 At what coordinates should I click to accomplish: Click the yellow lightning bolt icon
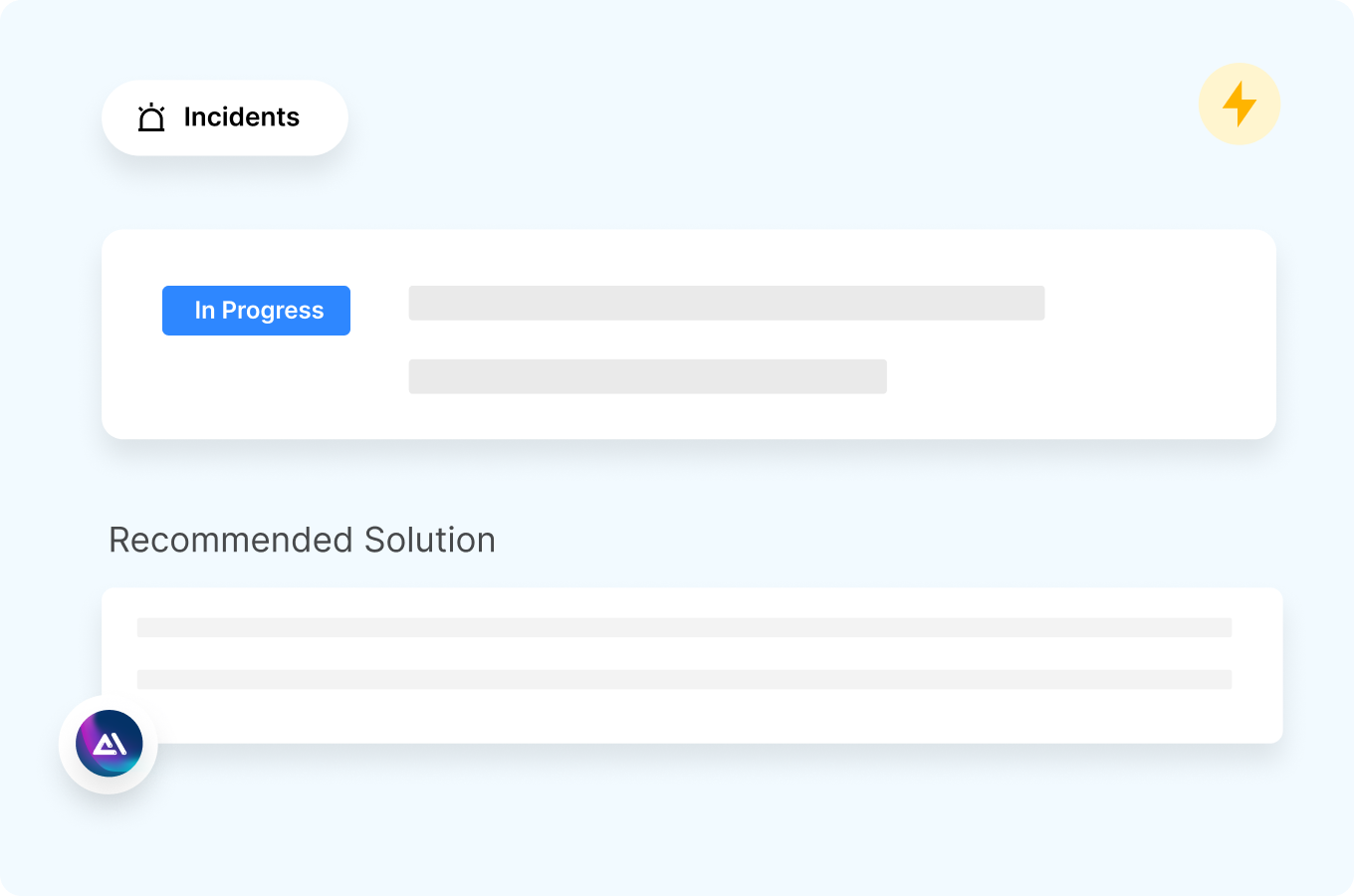pyautogui.click(x=1240, y=104)
